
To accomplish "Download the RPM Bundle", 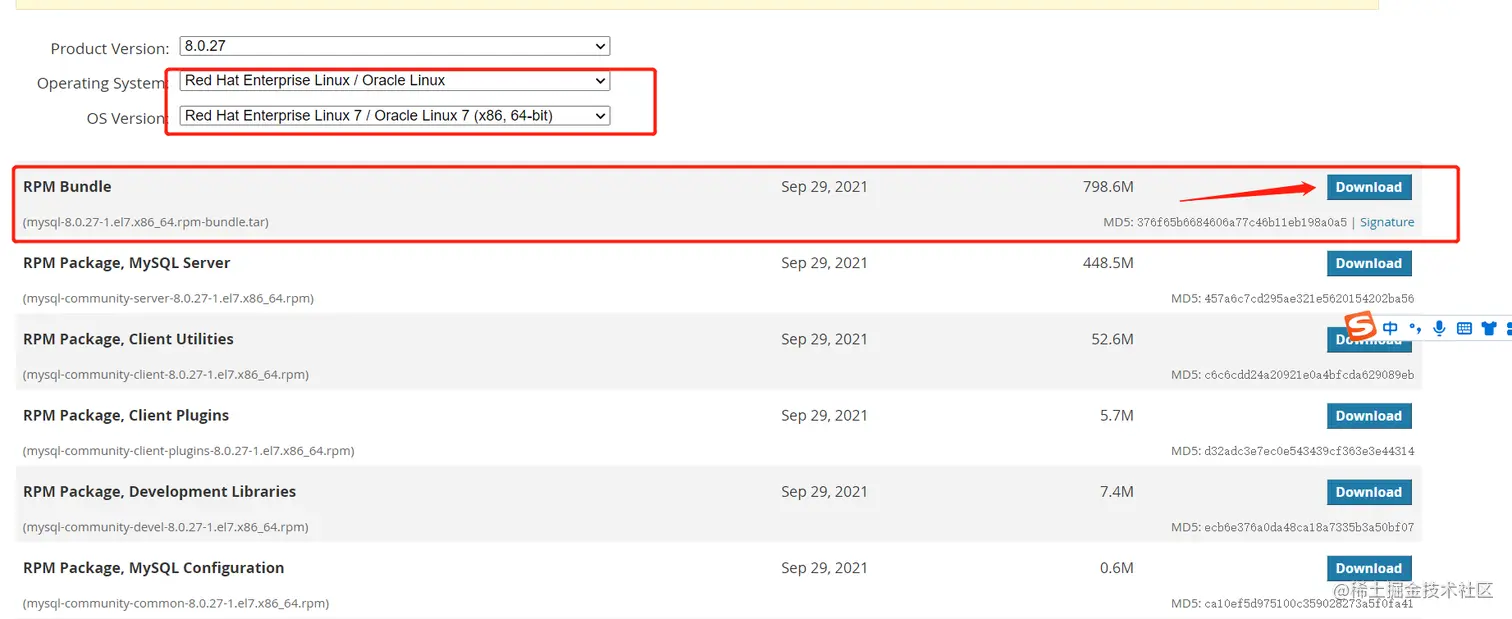I will coord(1369,187).
